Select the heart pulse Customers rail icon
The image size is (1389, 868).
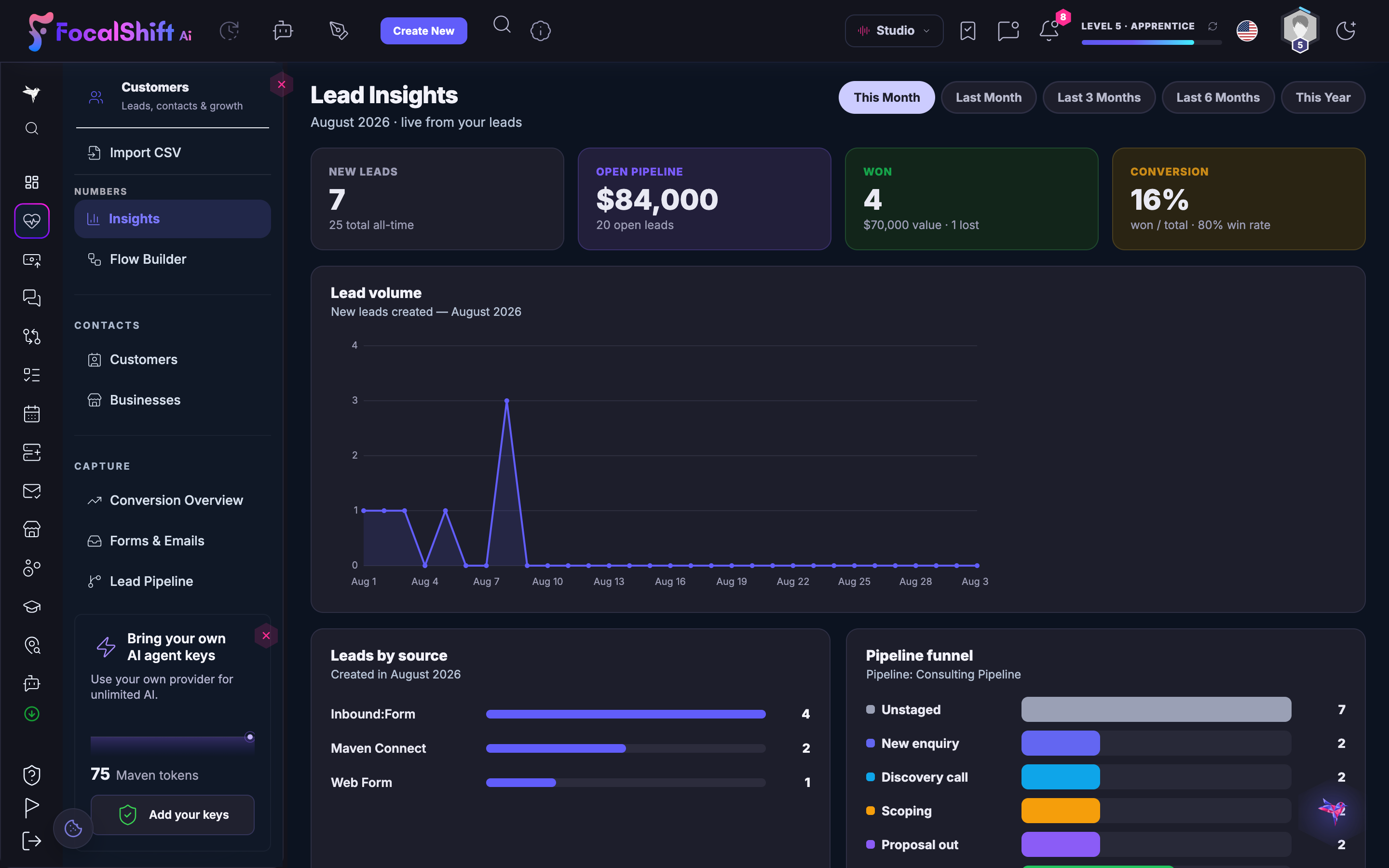pyautogui.click(x=32, y=220)
